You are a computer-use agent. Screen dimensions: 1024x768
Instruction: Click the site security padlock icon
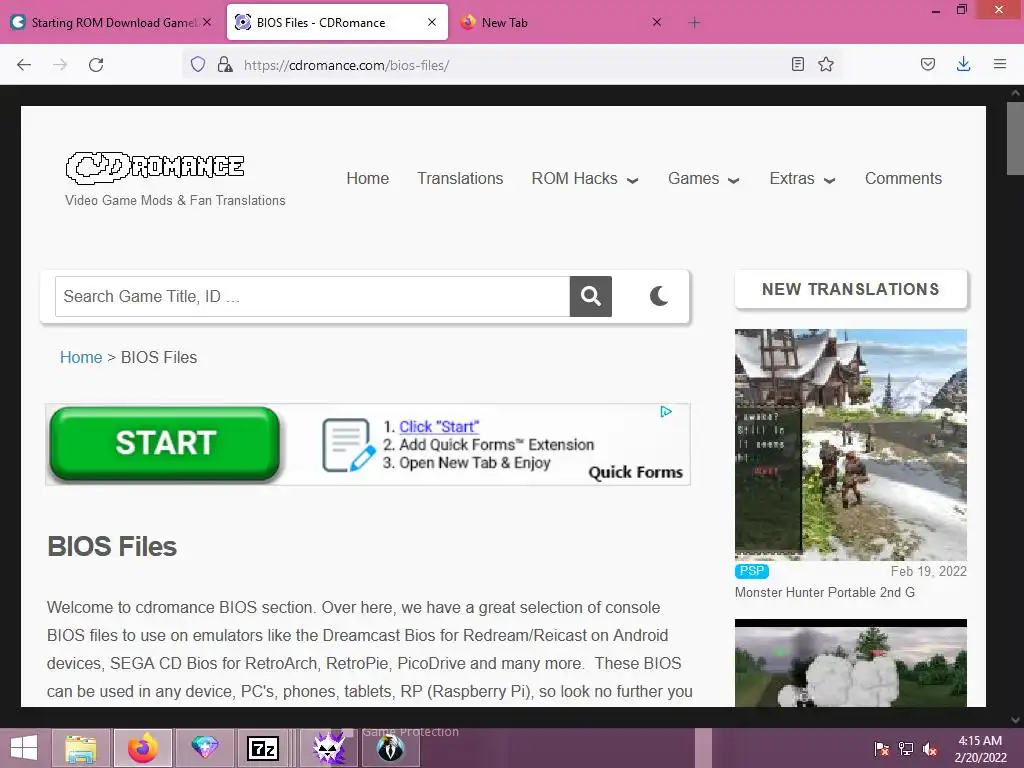pyautogui.click(x=225, y=64)
